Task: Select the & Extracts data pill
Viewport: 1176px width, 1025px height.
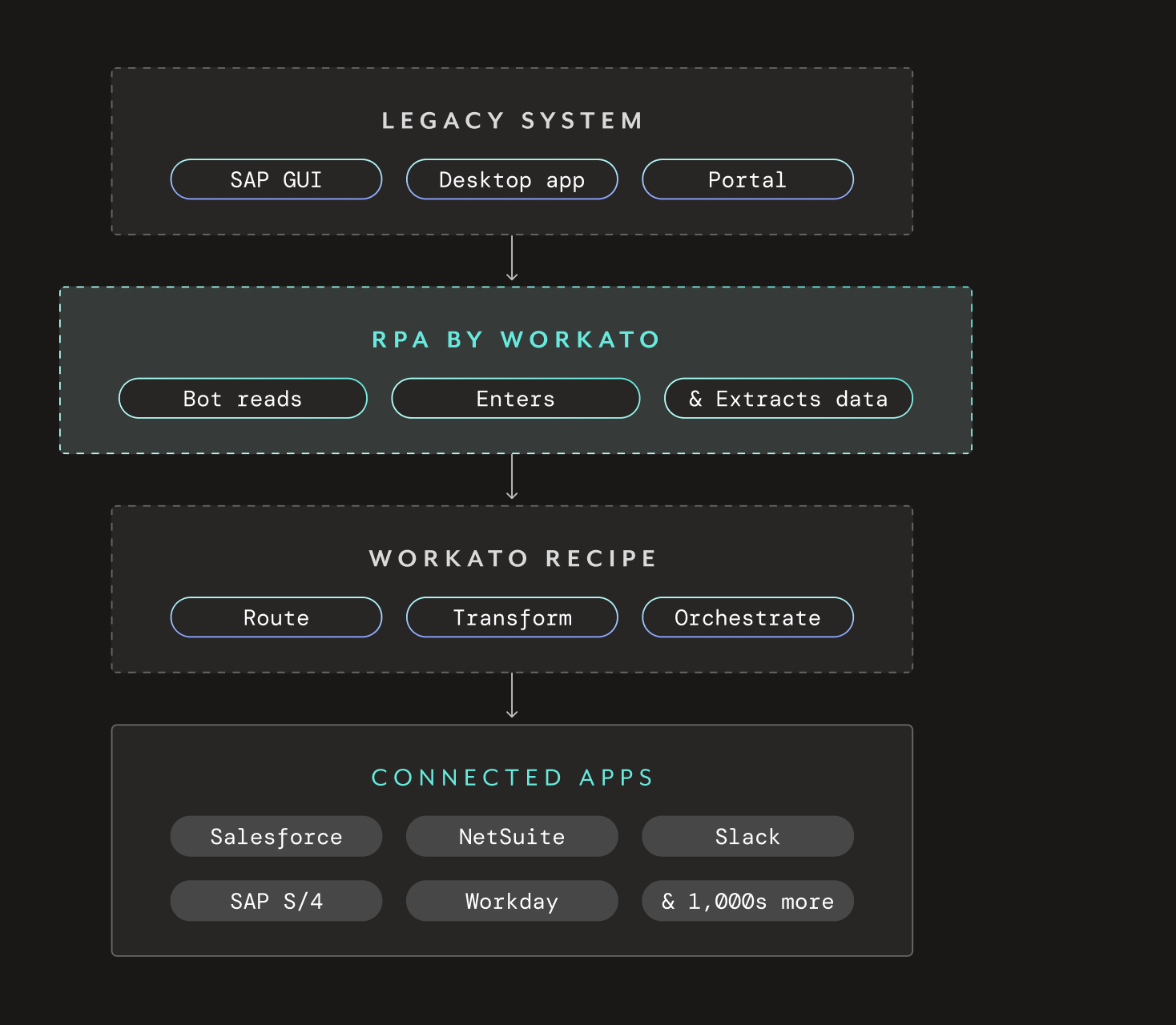Action: (x=788, y=398)
